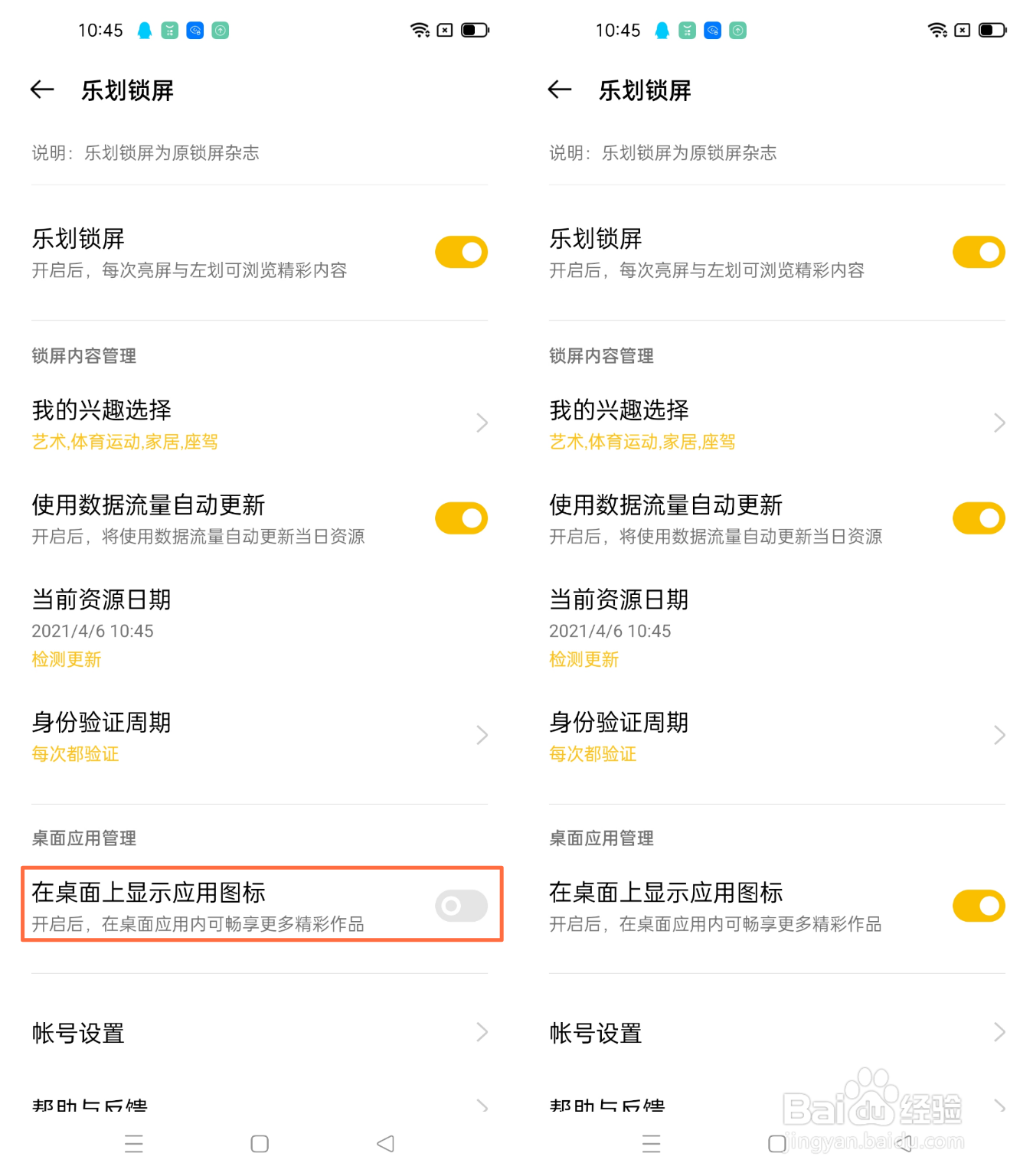Click the 检测更新 check update link
Screen dimensions: 1020x1176
67,659
